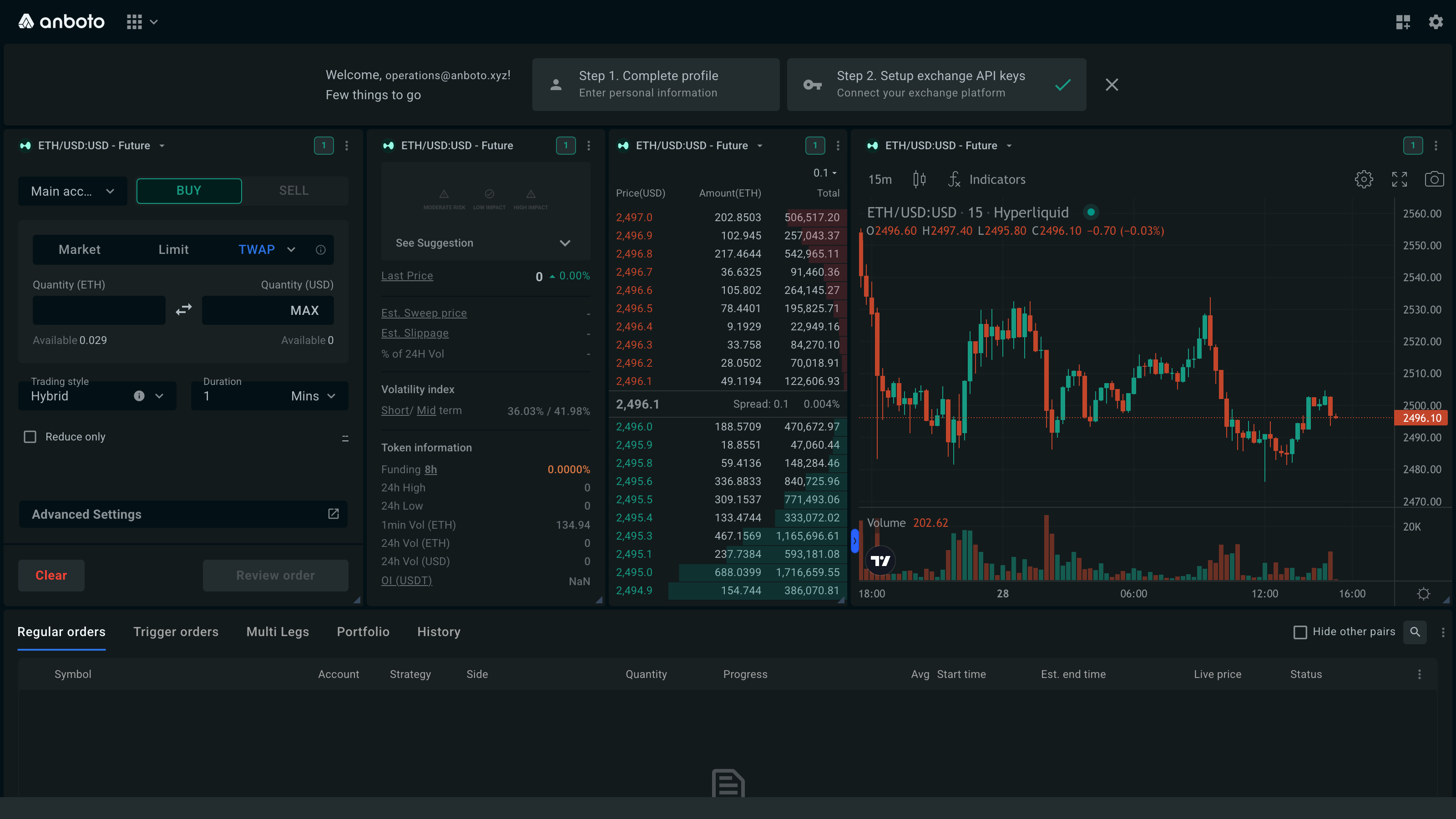Expand TWAP strategy dropdown

[291, 250]
